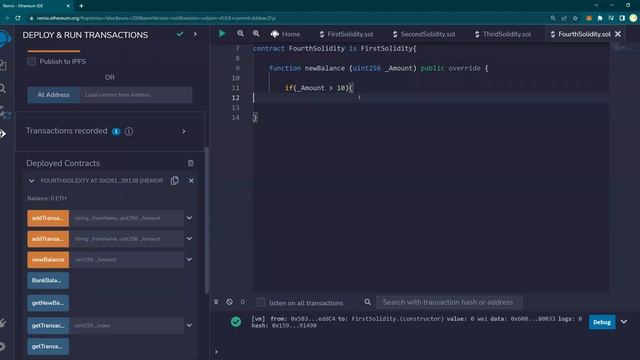Collapse the Deploy & Run panel arrow
The image size is (640, 360).
(x=195, y=34)
